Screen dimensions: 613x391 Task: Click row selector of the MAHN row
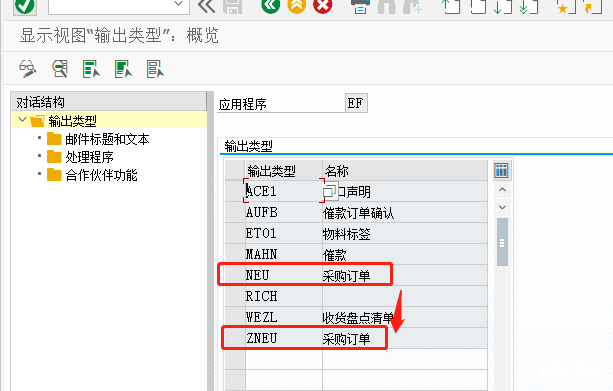(235, 255)
